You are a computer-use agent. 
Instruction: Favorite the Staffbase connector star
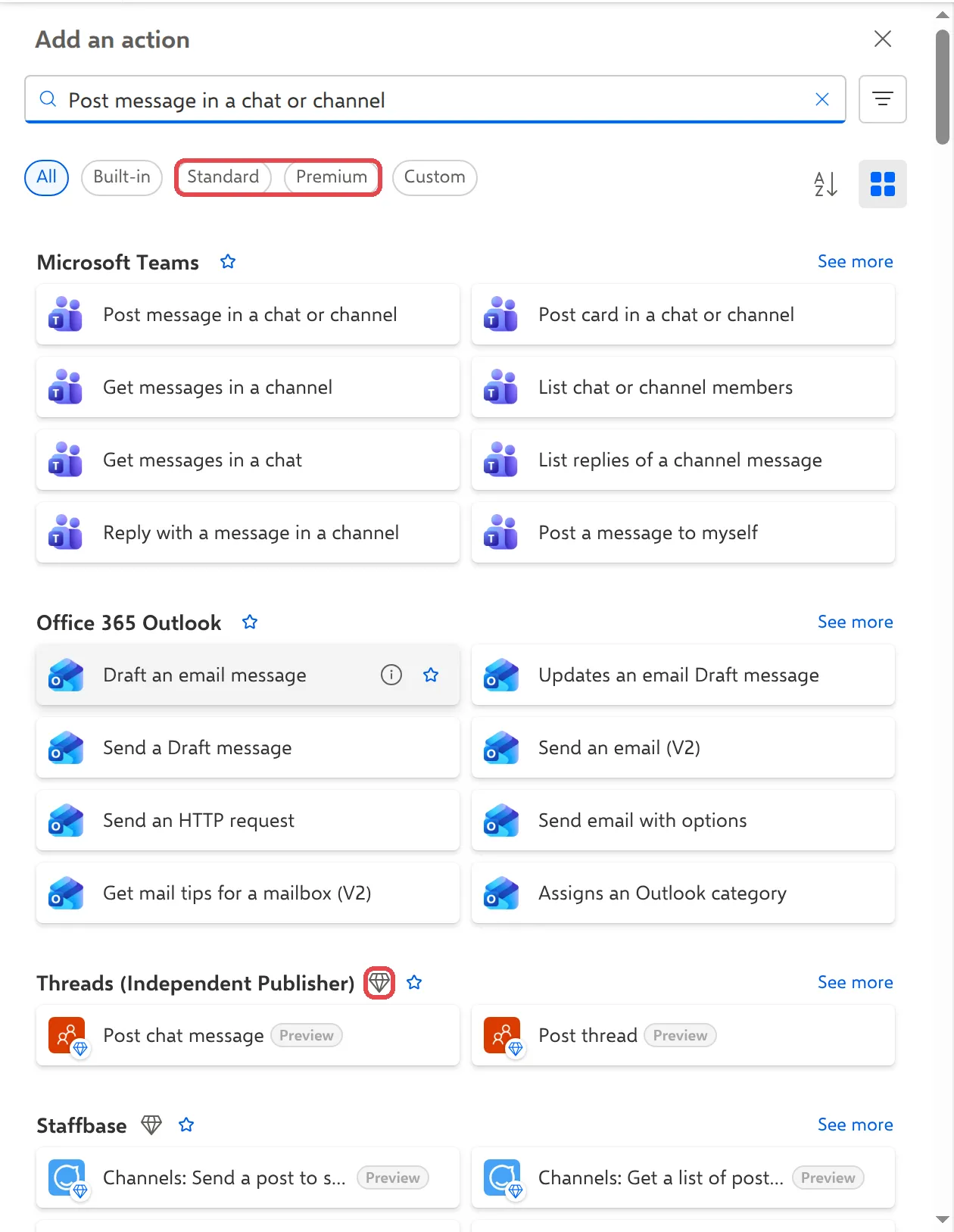coord(186,1125)
